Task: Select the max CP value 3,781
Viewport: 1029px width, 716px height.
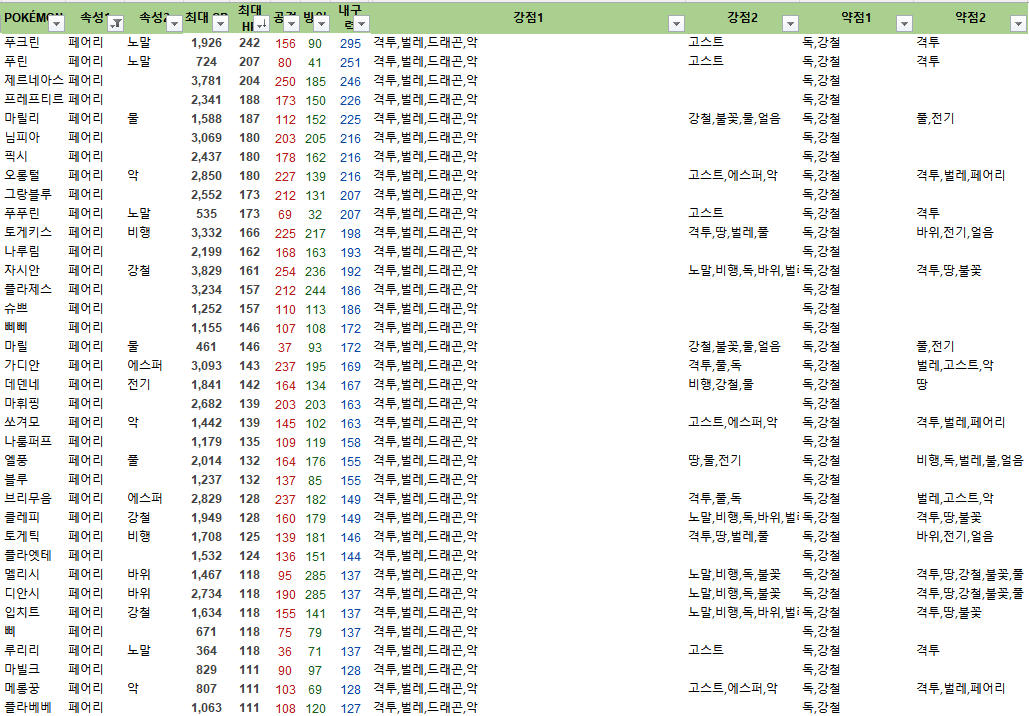Action: point(206,81)
